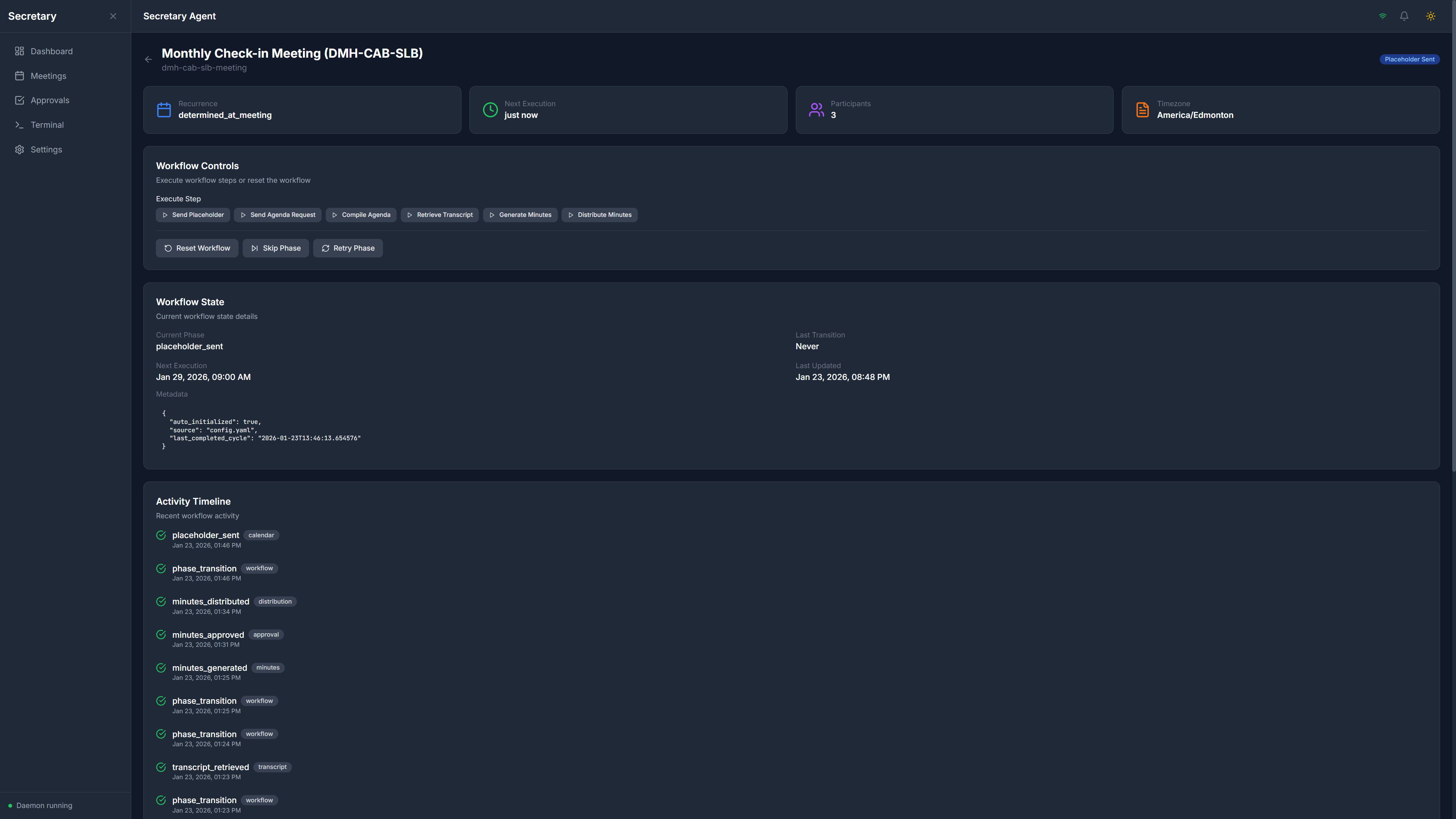Image resolution: width=1456 pixels, height=819 pixels.
Task: Execute the Distribute Minutes step
Action: (x=599, y=215)
